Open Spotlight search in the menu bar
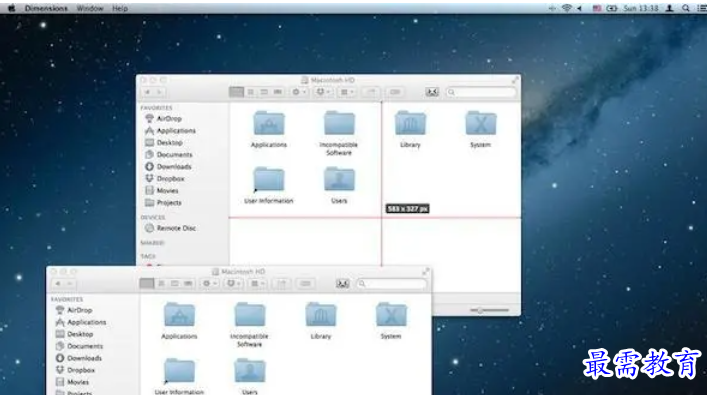Image resolution: width=707 pixels, height=395 pixels. coord(685,8)
